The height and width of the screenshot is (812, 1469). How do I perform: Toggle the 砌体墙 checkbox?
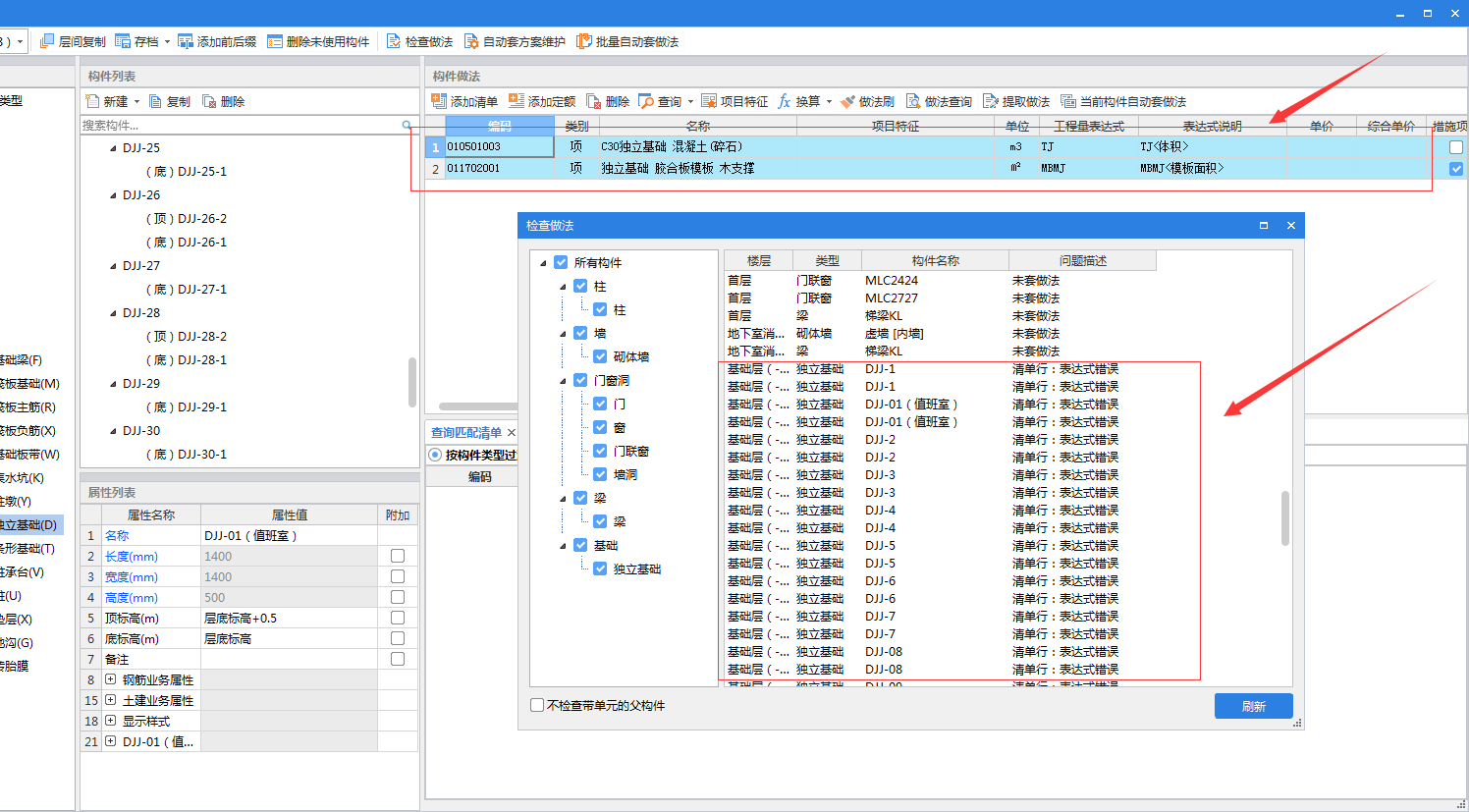[600, 356]
